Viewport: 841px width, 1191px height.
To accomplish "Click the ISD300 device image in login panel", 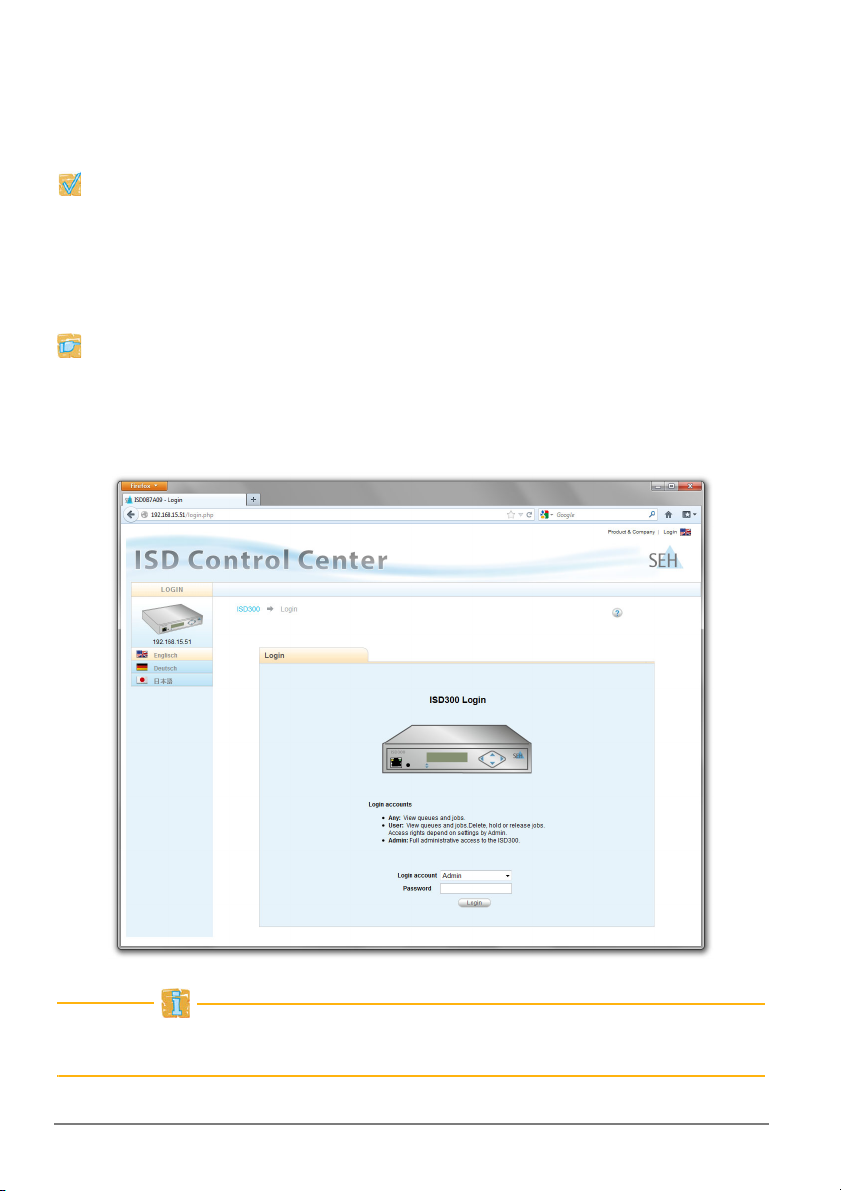I will point(457,749).
